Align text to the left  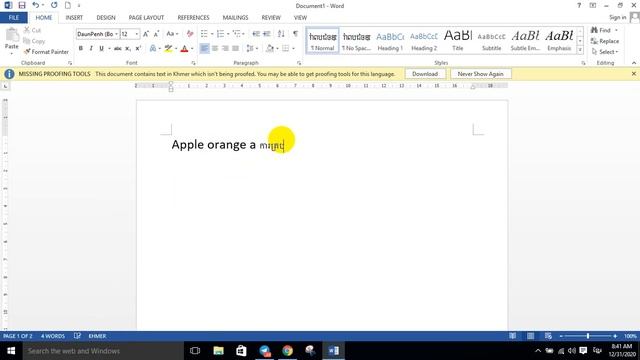(x=204, y=48)
